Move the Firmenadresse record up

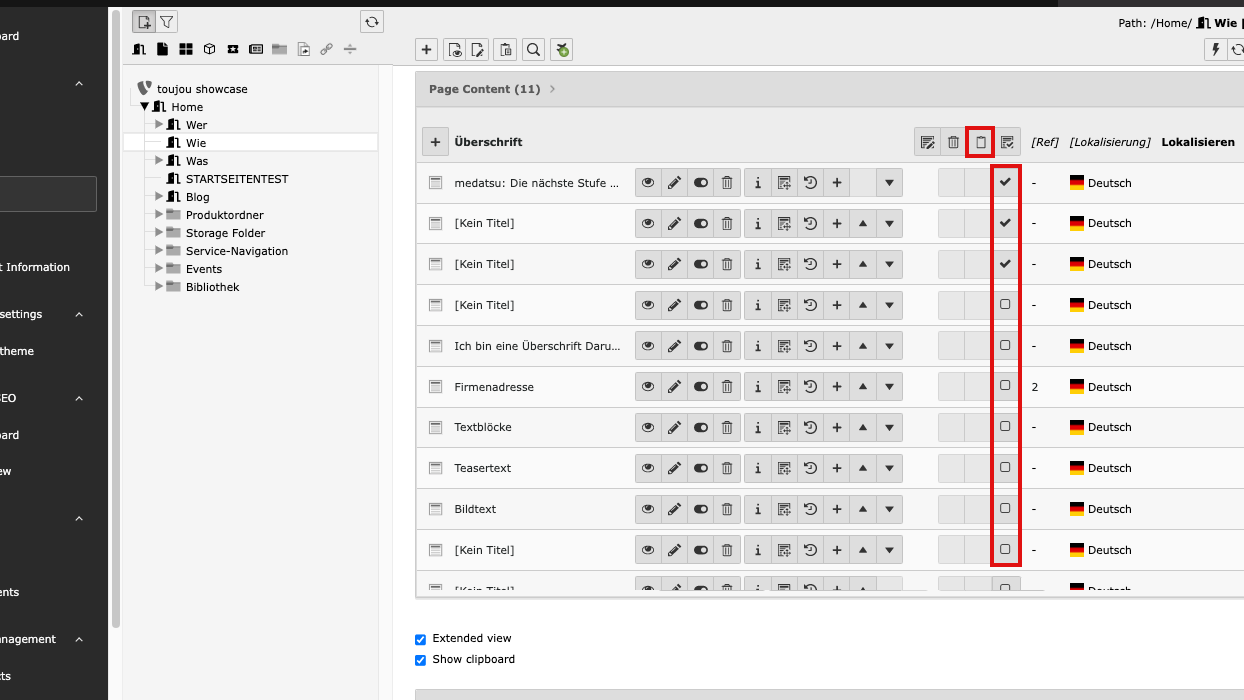[863, 387]
